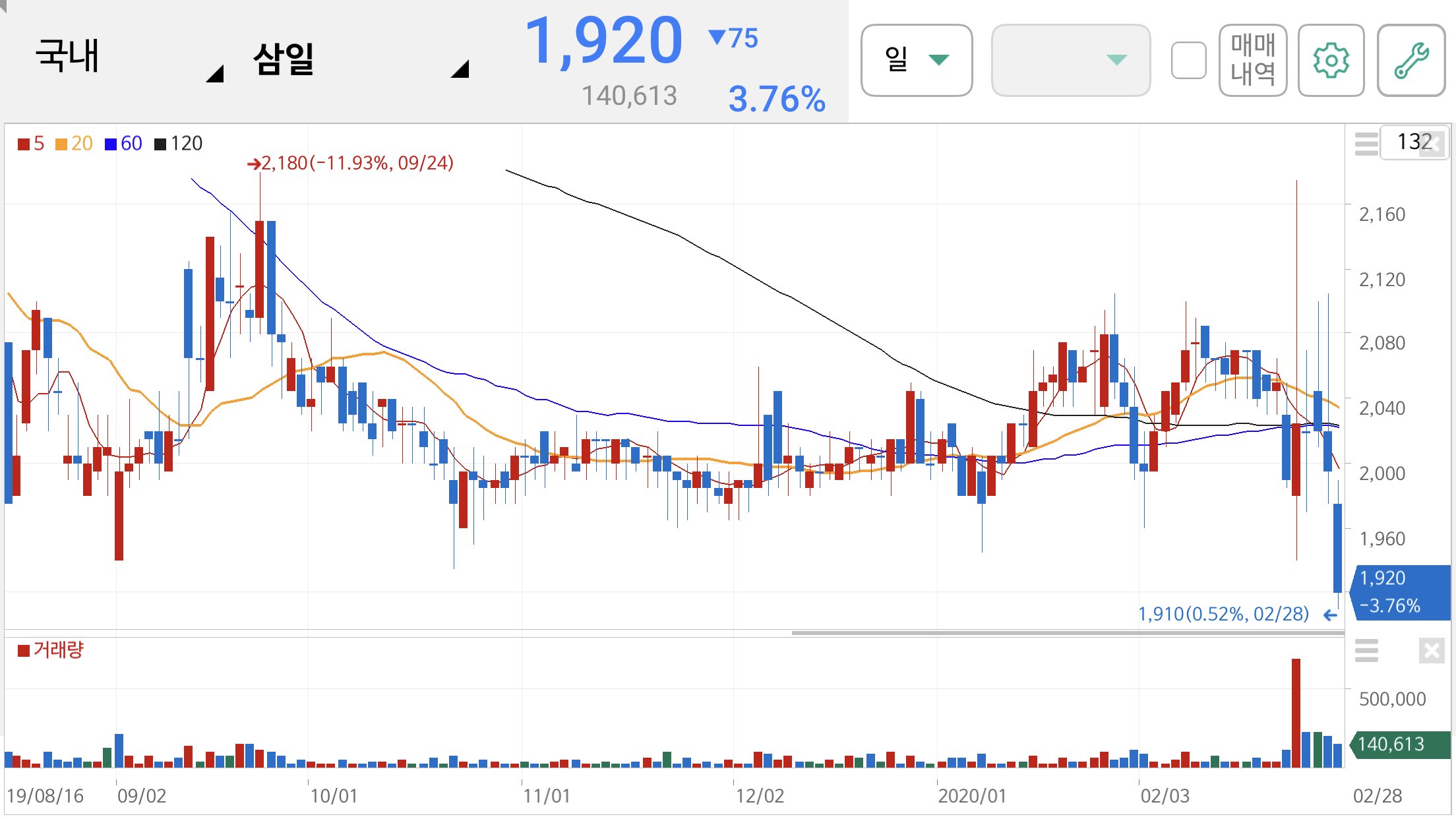The width and height of the screenshot is (1456, 819).
Task: Click the 500,000 volume axis label
Action: click(1392, 699)
